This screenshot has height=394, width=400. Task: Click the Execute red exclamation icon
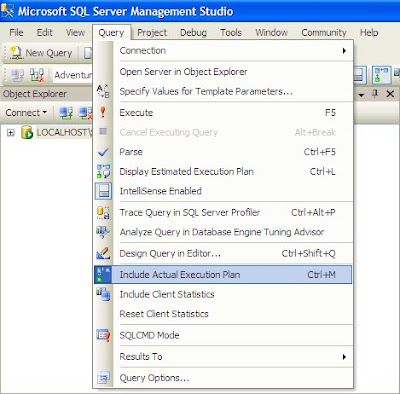(x=103, y=112)
